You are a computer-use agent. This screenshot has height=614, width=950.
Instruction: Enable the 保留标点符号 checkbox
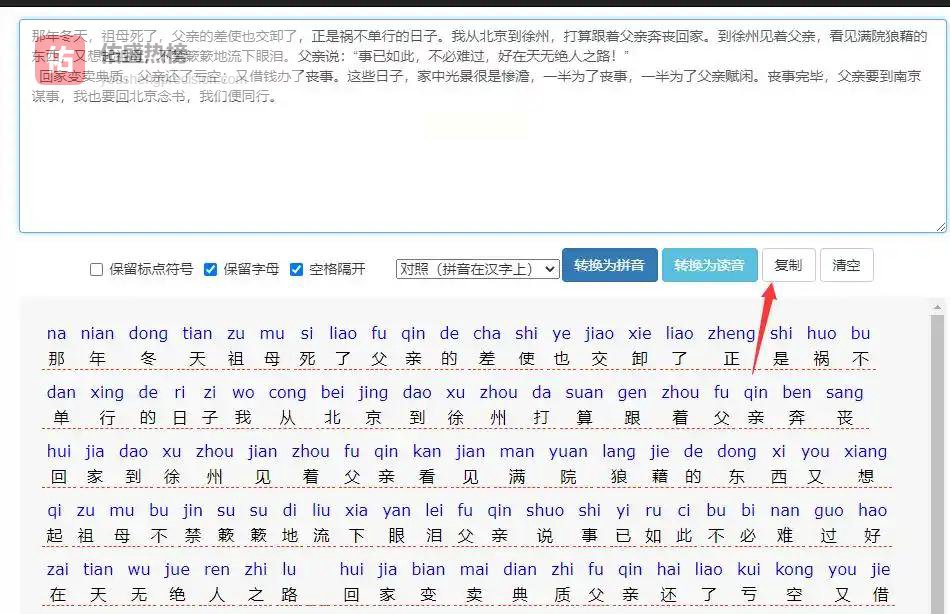click(x=97, y=269)
